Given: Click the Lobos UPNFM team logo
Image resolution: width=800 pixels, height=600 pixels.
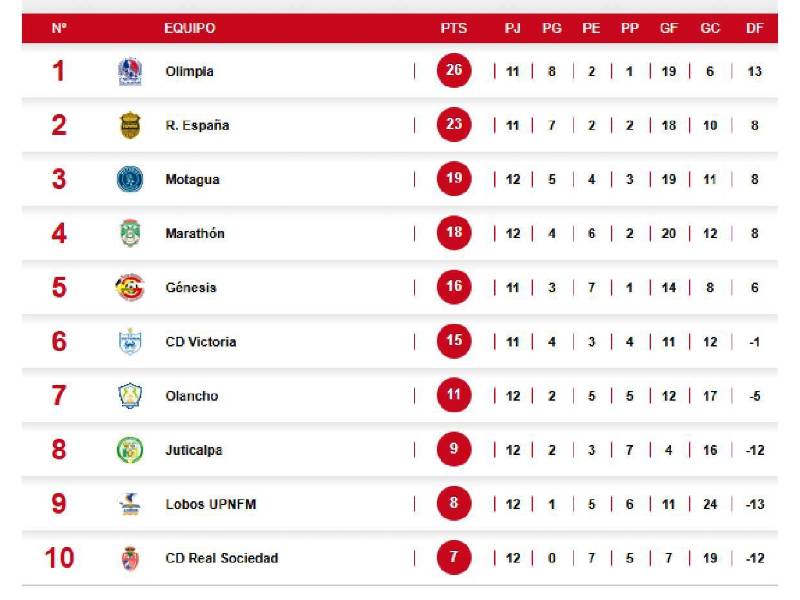Looking at the screenshot, I should (130, 504).
